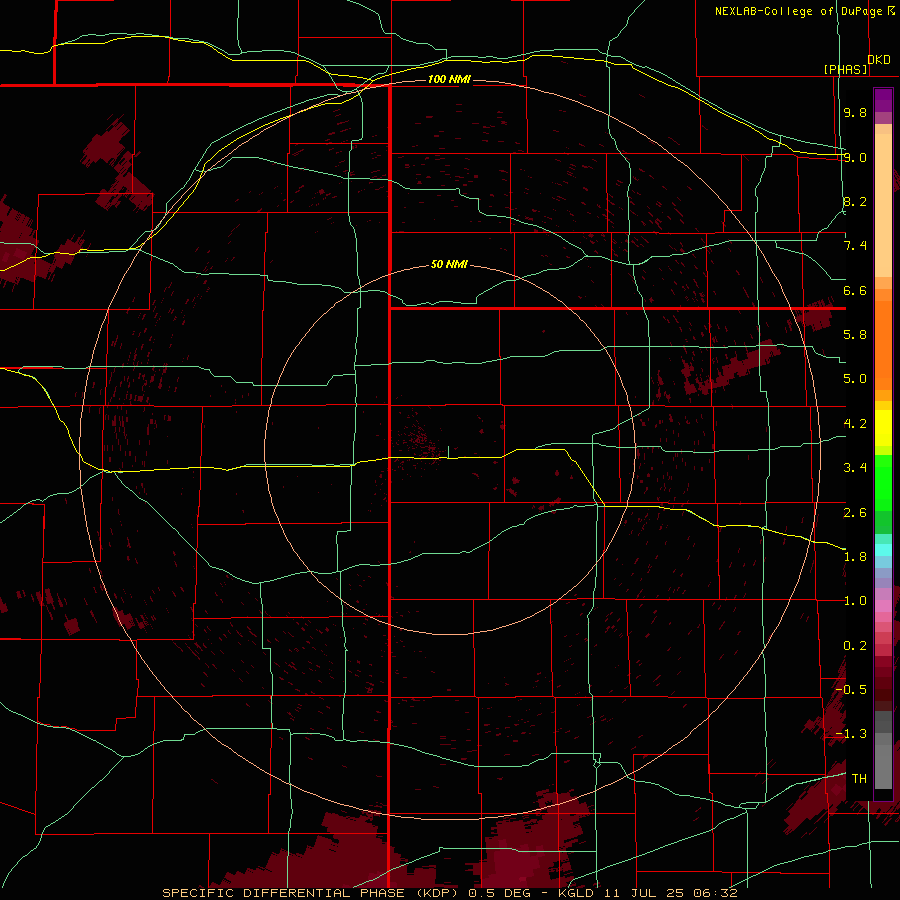The height and width of the screenshot is (900, 900).
Task: Select the 5.8 scale value
Action: [855, 335]
